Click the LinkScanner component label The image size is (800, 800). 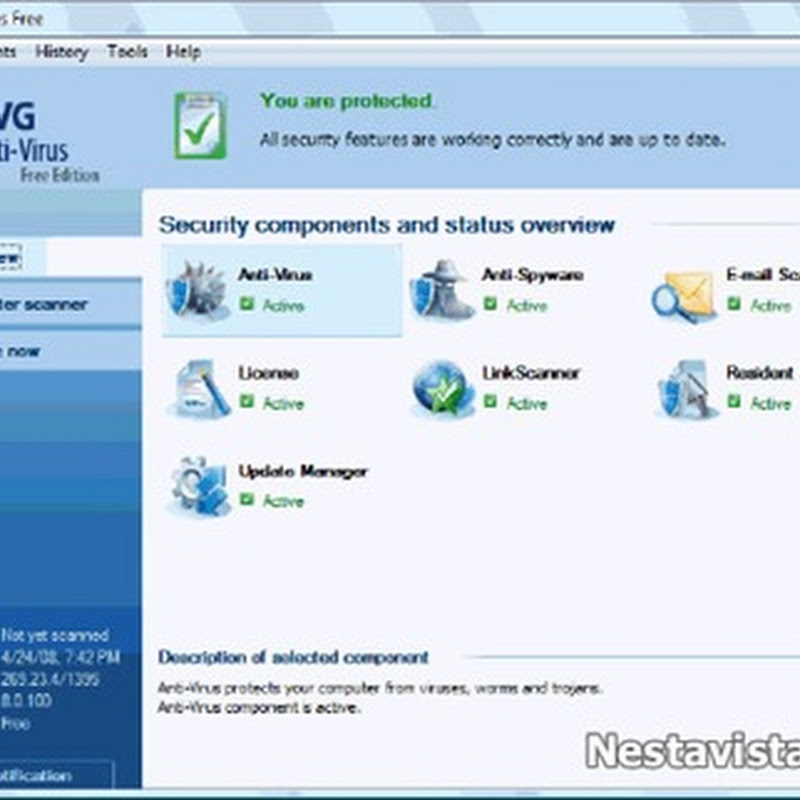point(531,373)
